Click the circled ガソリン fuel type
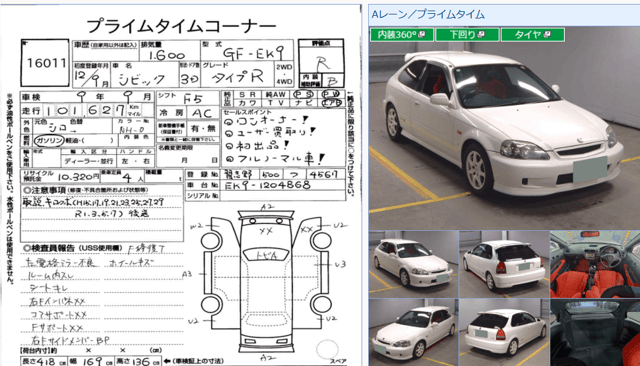The height and width of the screenshot is (366, 640). point(49,140)
